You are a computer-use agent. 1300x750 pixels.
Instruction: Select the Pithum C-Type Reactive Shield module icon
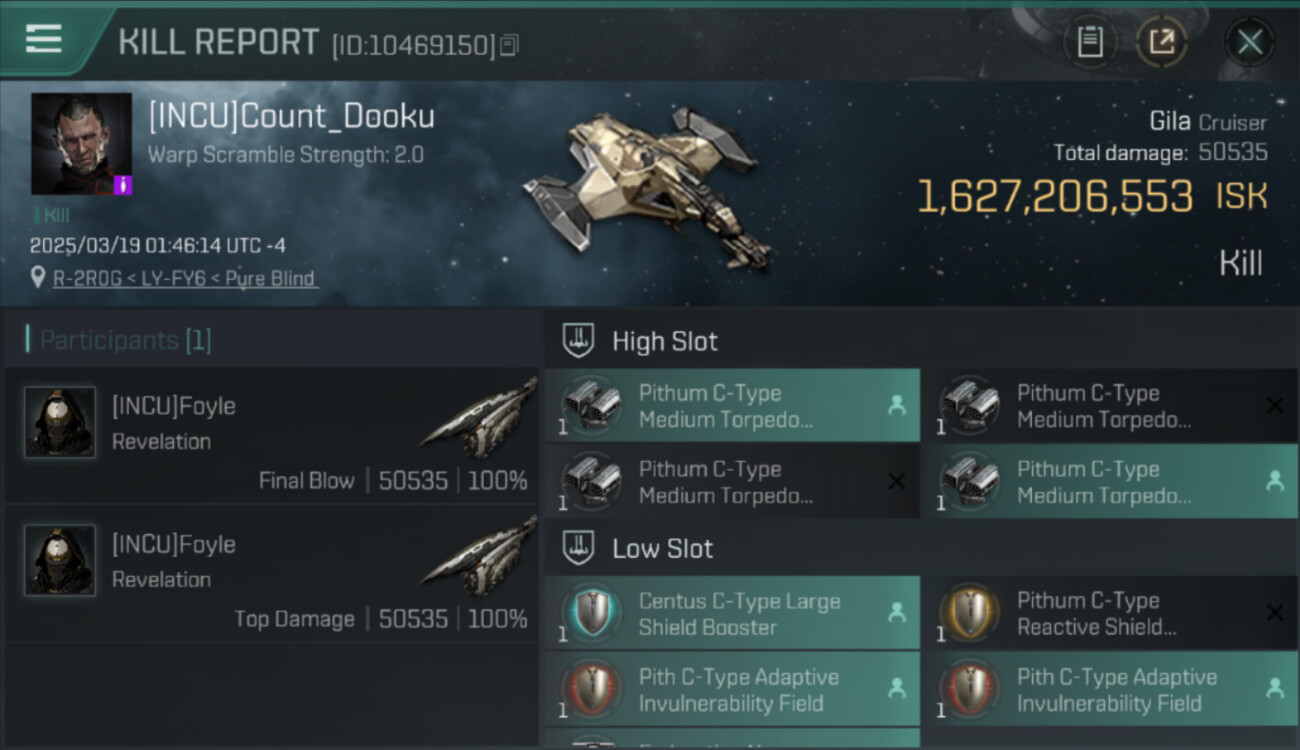point(968,612)
